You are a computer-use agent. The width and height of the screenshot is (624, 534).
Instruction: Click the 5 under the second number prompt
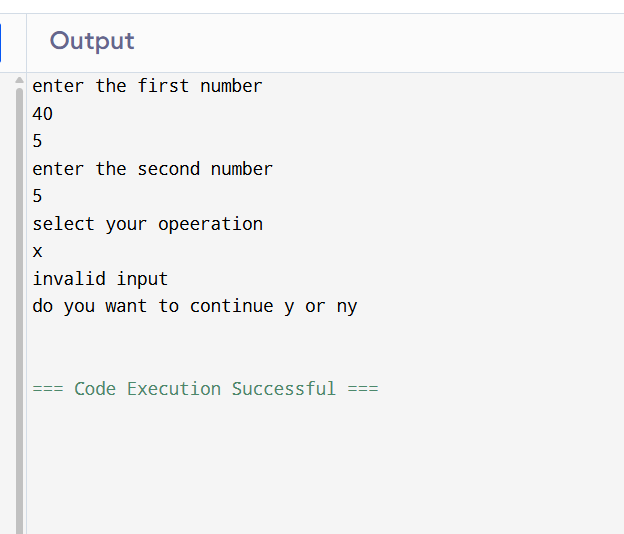pos(37,196)
